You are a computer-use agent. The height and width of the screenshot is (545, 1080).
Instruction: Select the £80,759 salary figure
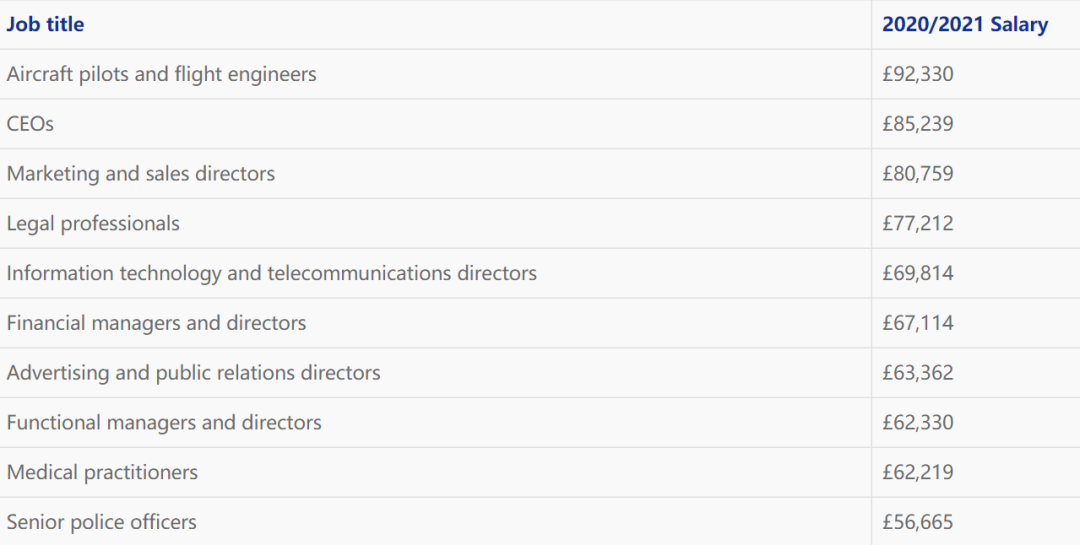(918, 174)
